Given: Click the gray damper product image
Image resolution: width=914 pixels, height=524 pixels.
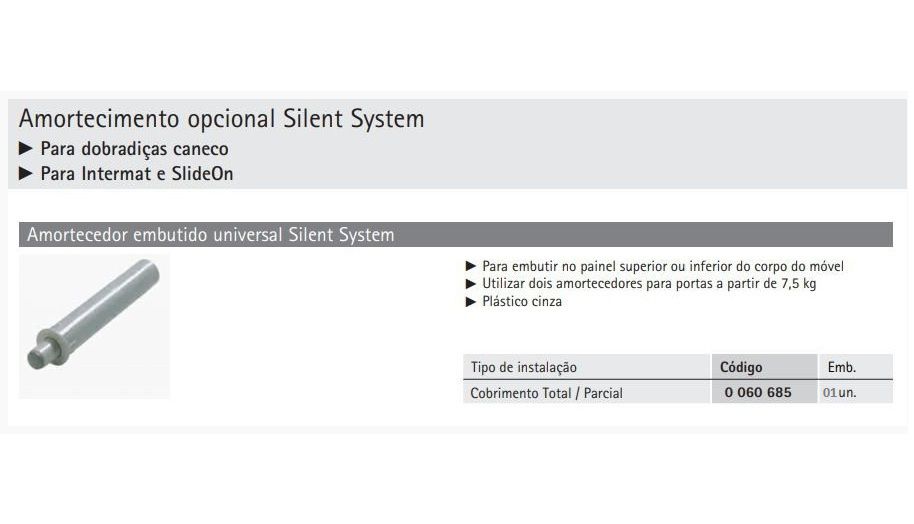Looking at the screenshot, I should [94, 326].
